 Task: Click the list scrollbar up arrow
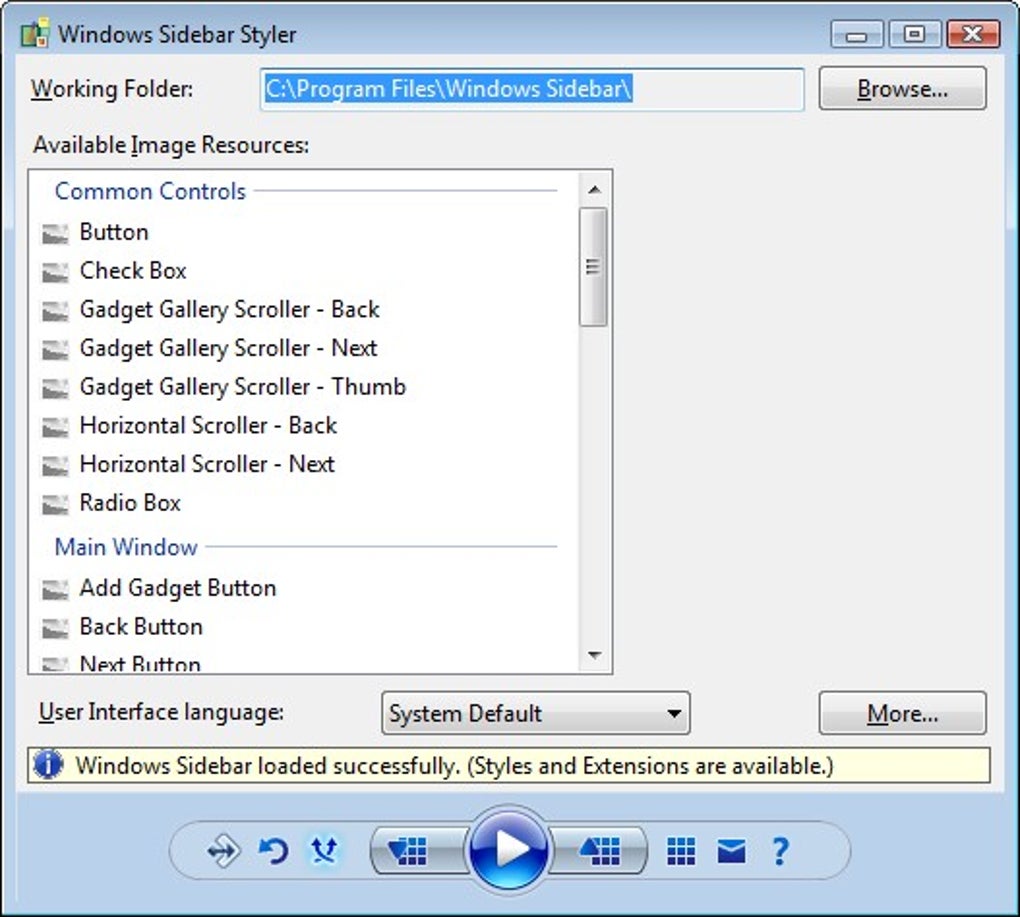tap(593, 190)
